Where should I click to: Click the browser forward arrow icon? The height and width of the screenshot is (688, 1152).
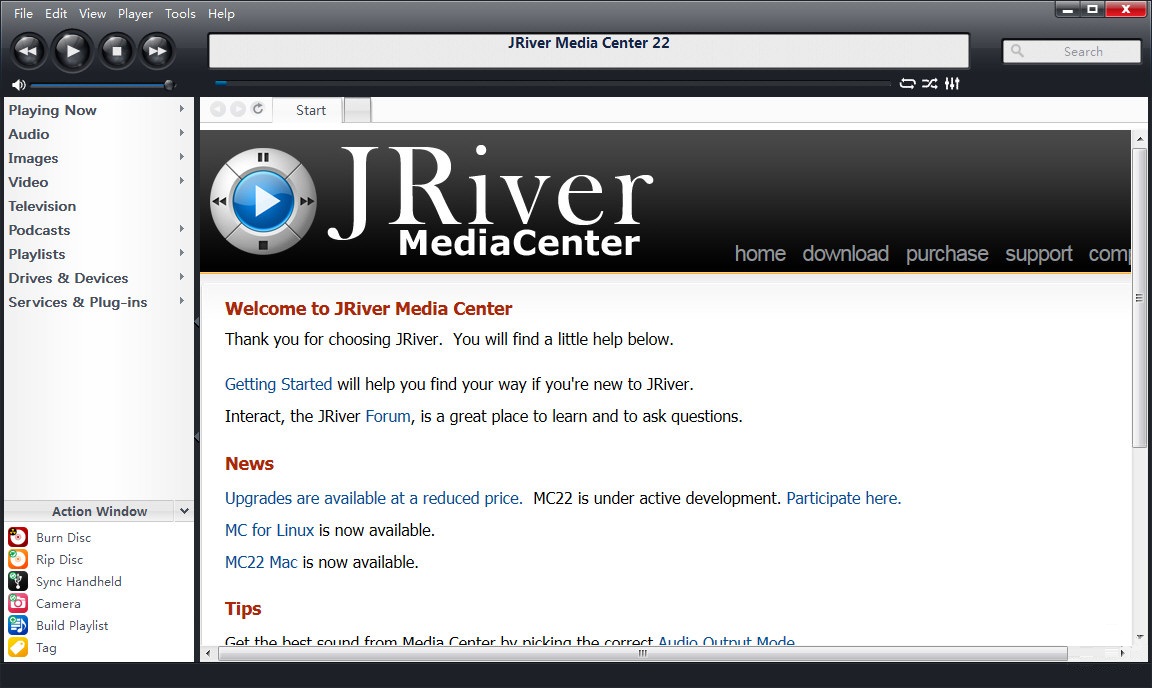238,110
